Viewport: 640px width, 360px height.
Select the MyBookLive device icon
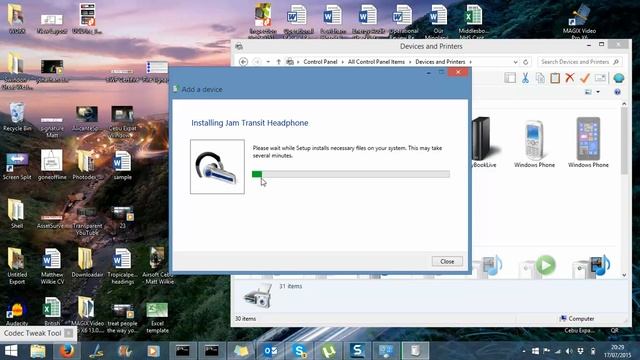483,142
